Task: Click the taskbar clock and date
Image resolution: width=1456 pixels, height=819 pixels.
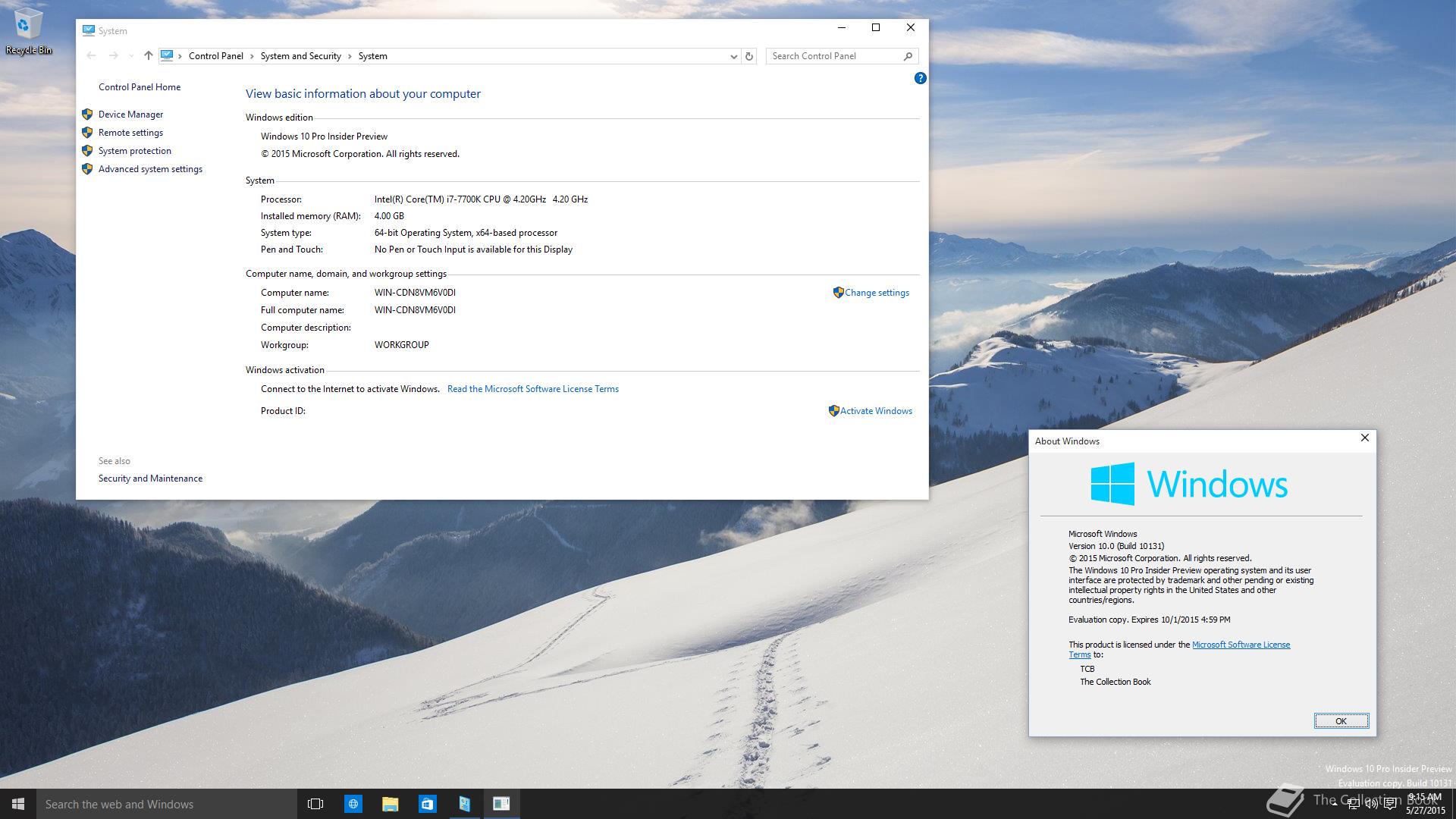Action: [1425, 804]
